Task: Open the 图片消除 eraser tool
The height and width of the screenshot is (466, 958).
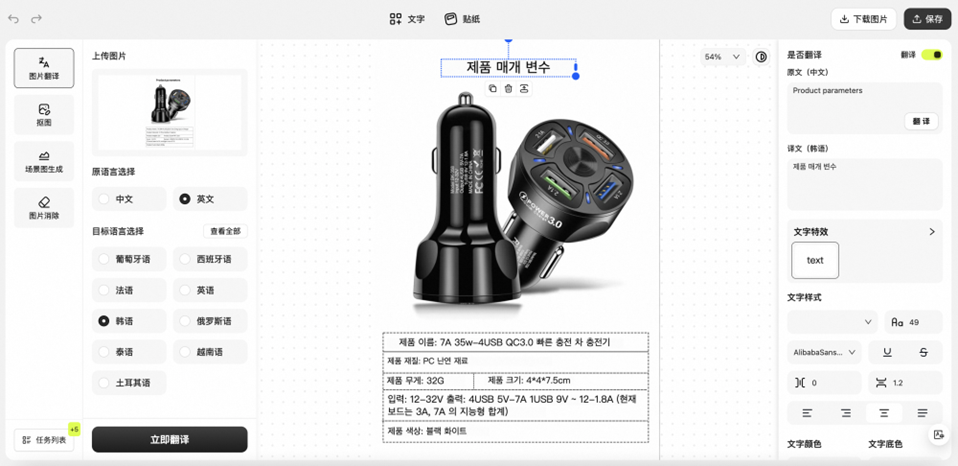Action: (44, 208)
